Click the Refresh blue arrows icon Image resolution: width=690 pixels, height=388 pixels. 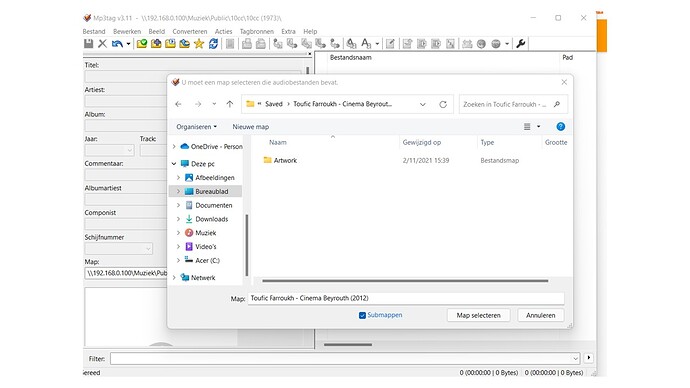click(x=213, y=44)
